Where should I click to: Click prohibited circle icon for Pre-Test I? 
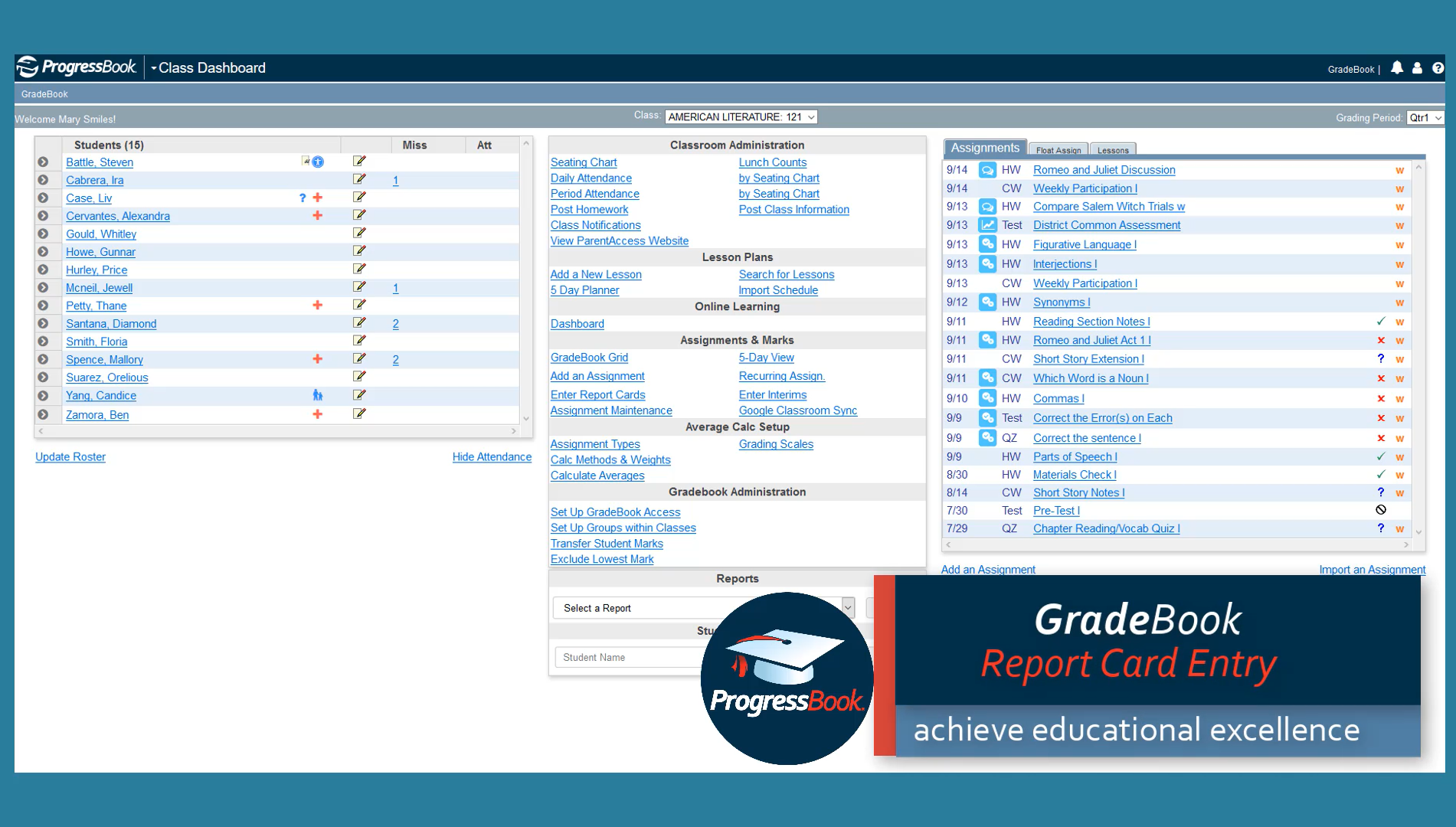(1381, 510)
